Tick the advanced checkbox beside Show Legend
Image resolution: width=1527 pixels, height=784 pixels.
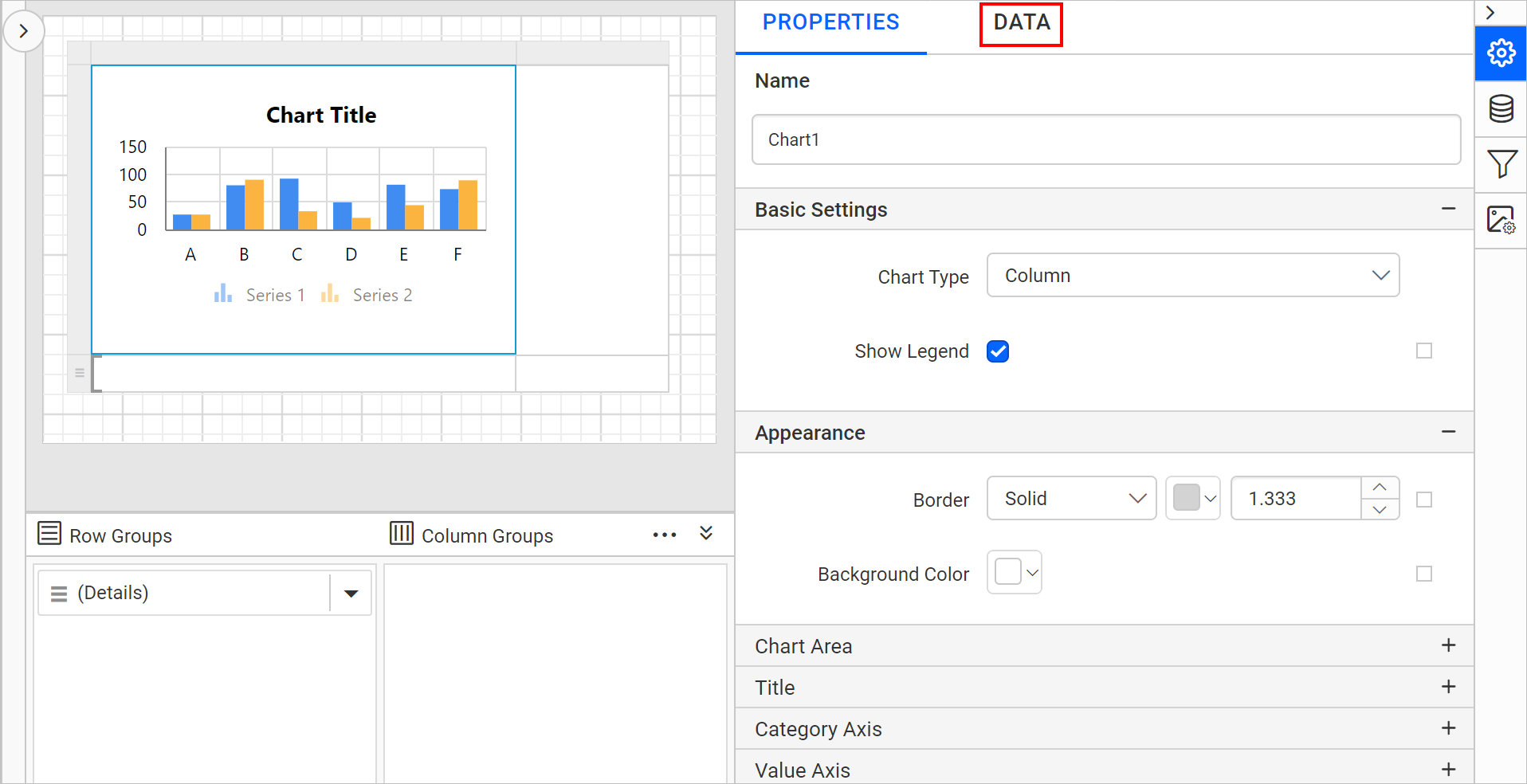pos(1424,351)
